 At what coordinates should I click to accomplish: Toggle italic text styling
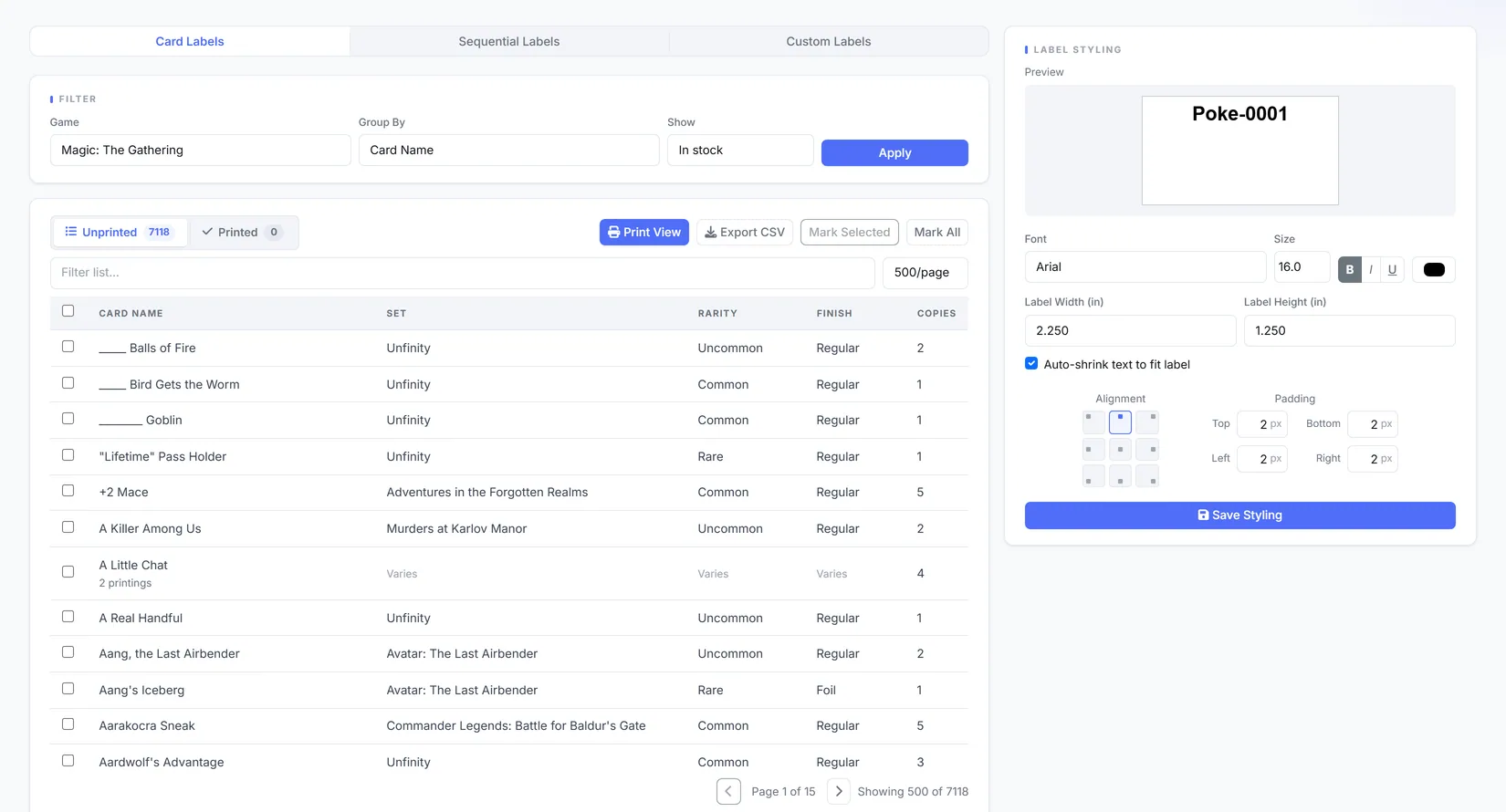coord(1371,269)
